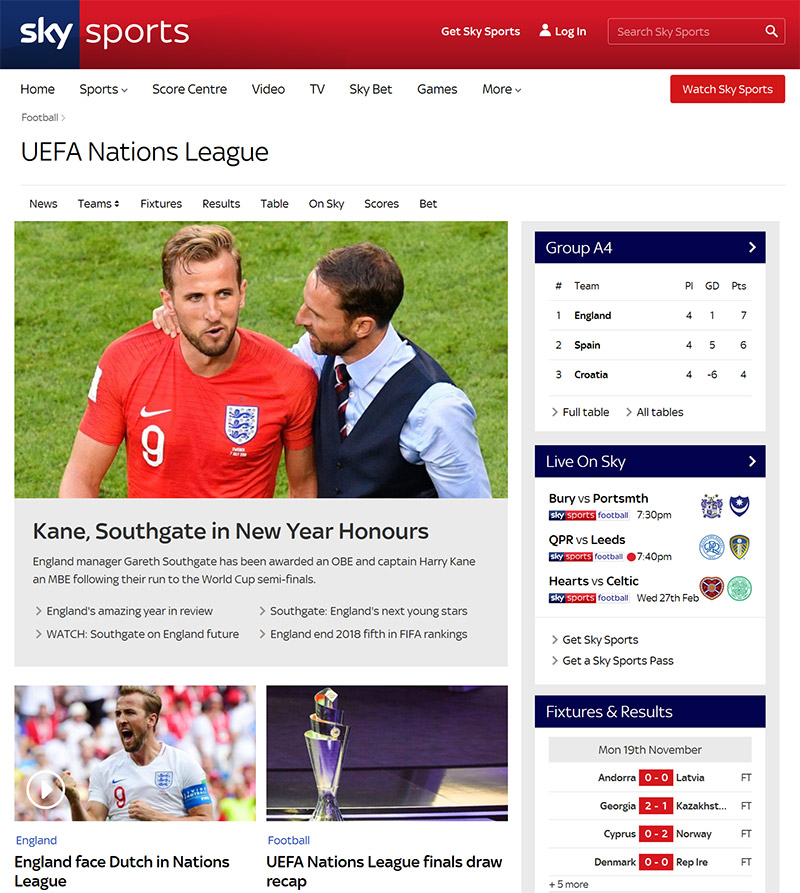The height and width of the screenshot is (893, 800).
Task: Open the Score Centre menu item
Action: (190, 89)
